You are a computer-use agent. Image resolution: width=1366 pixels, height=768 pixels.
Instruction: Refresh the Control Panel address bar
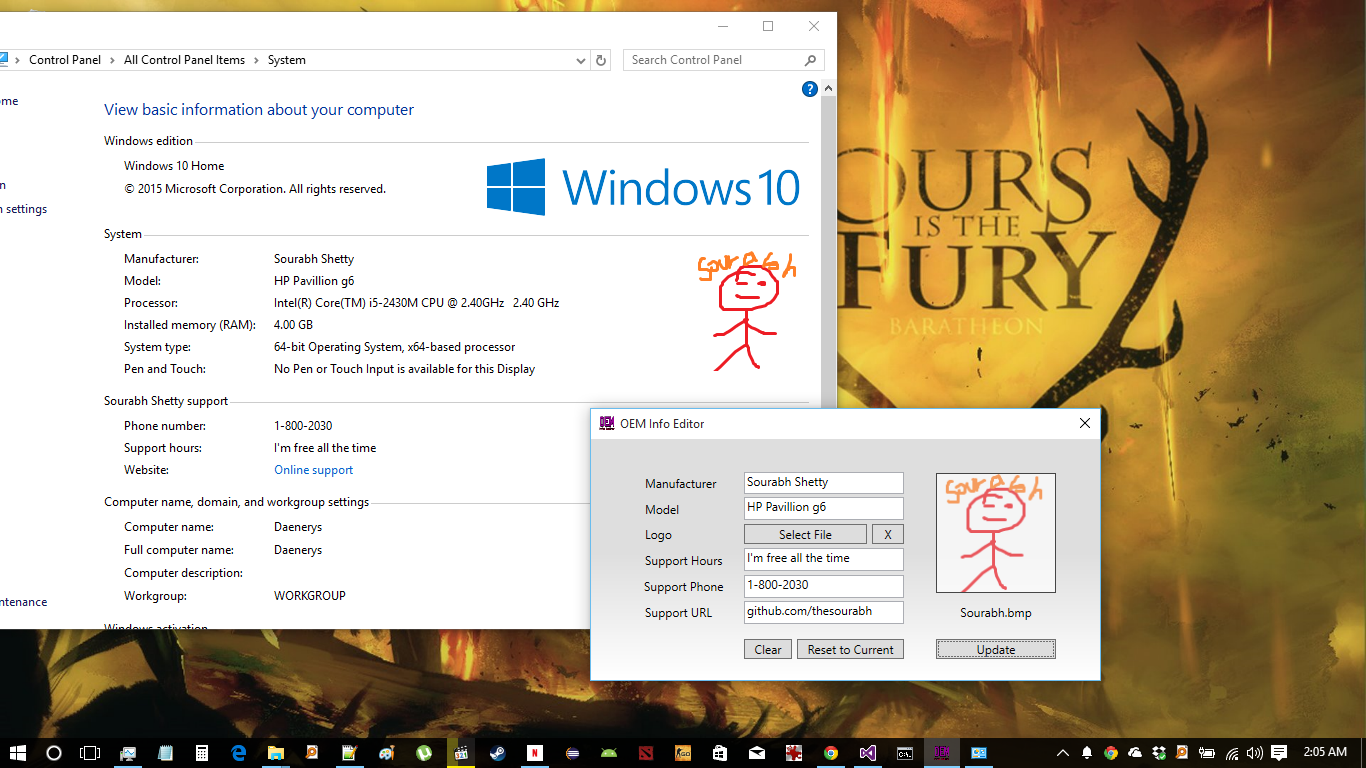pyautogui.click(x=601, y=60)
